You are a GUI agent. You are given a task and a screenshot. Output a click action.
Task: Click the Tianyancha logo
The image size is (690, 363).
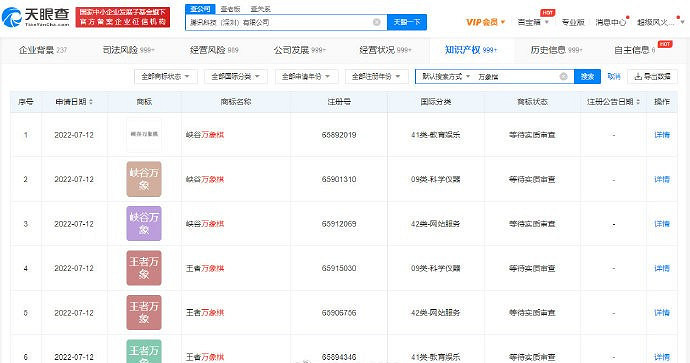(36, 17)
